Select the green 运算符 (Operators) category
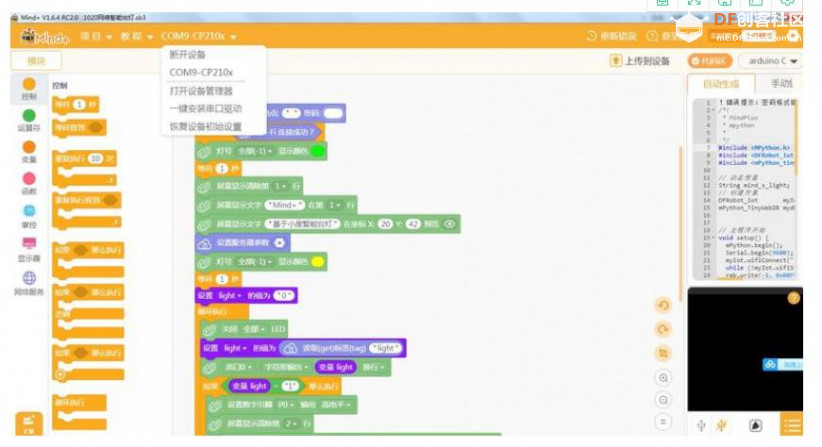 coord(29,120)
